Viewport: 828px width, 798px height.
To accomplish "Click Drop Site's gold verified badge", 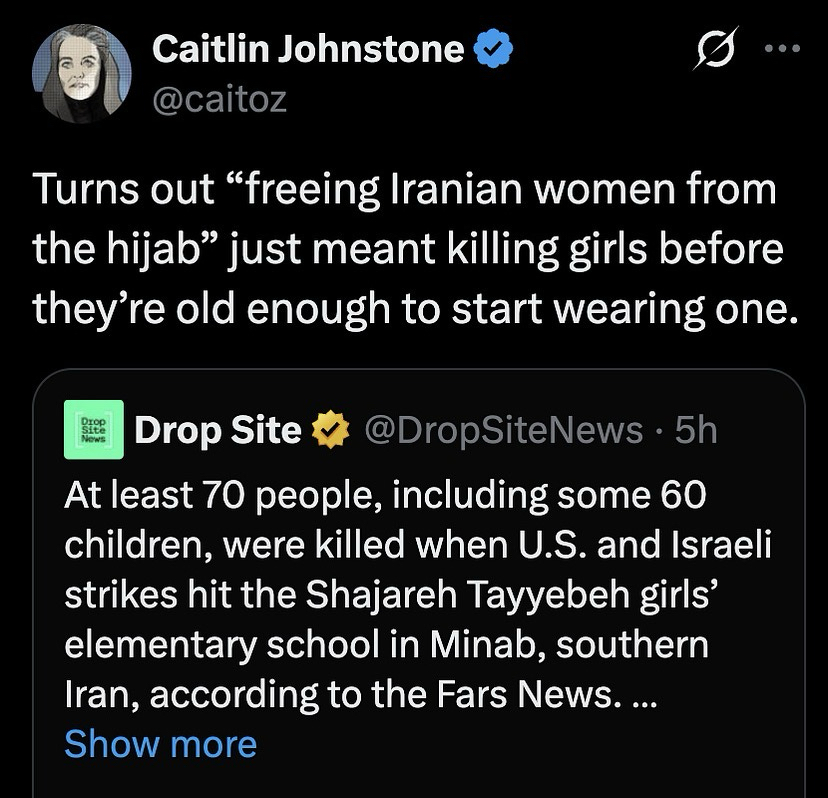I will coord(329,430).
